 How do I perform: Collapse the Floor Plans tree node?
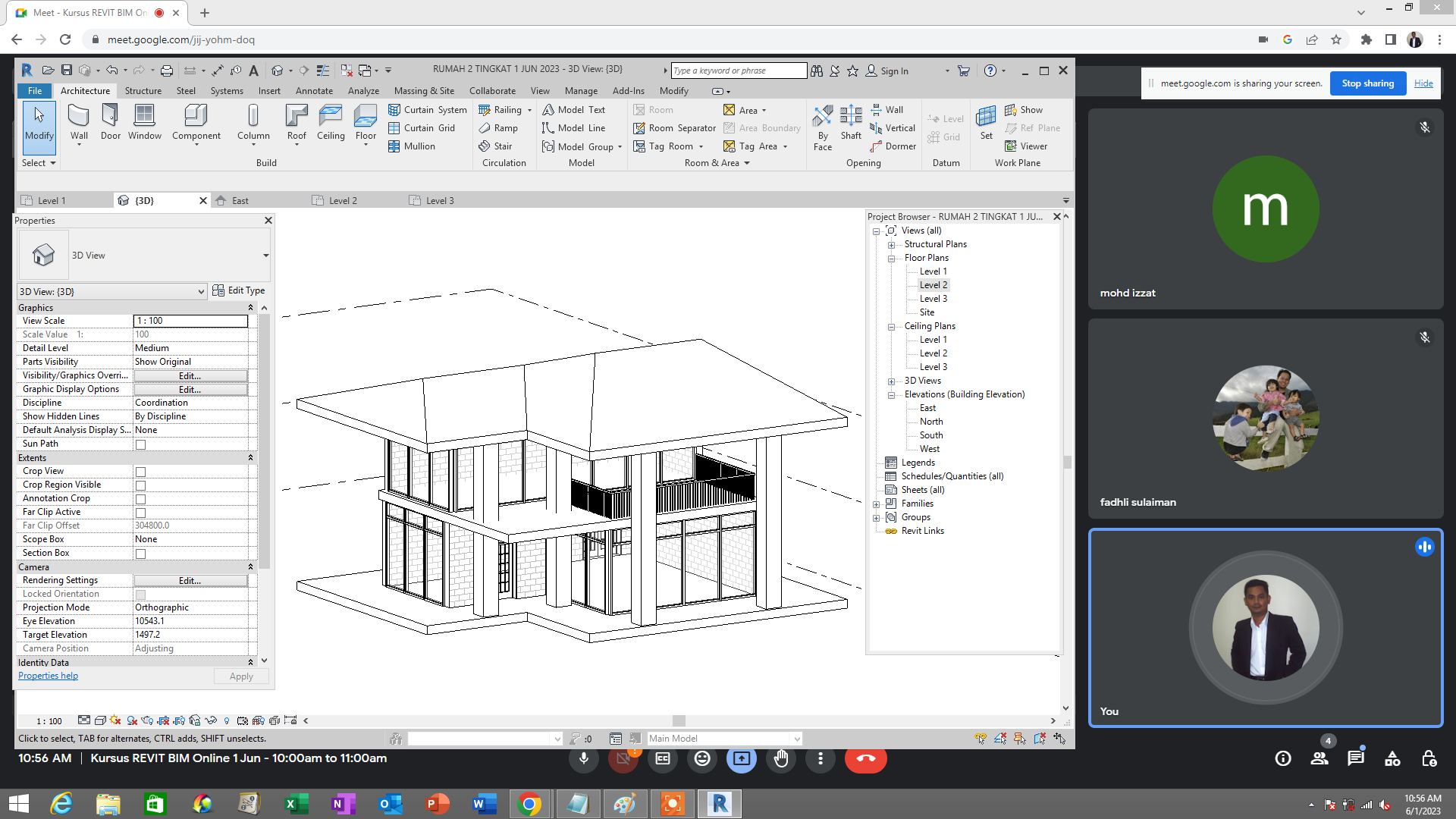[x=892, y=259]
